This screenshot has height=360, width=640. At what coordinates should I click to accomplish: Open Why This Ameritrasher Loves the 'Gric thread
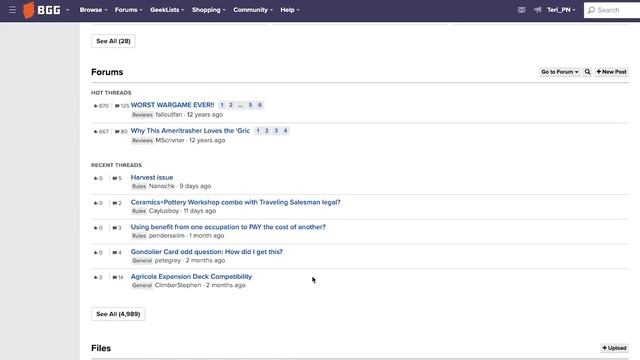point(190,131)
